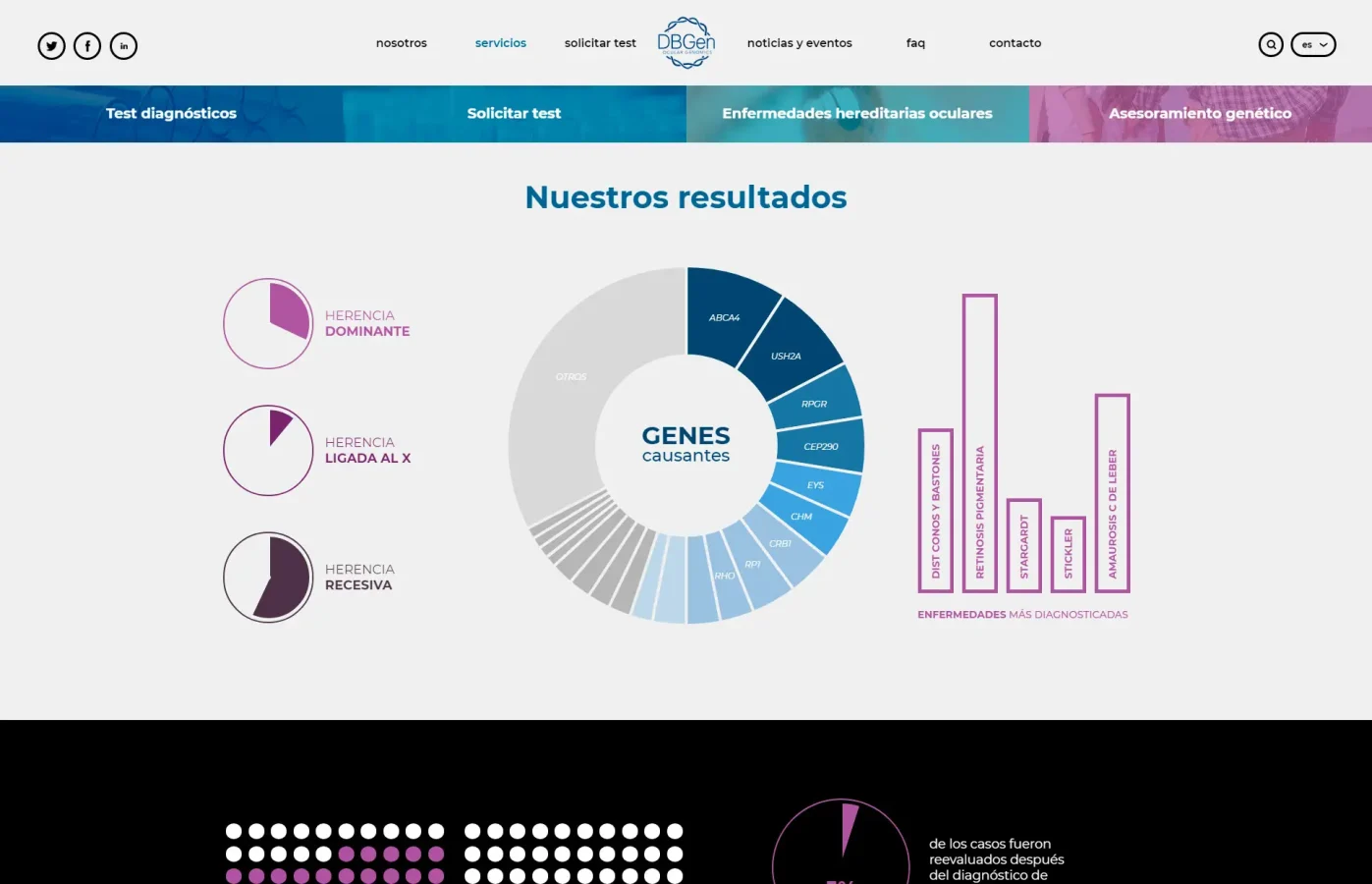
Task: Click the Retinosis Pigmentaria bar
Action: click(979, 443)
